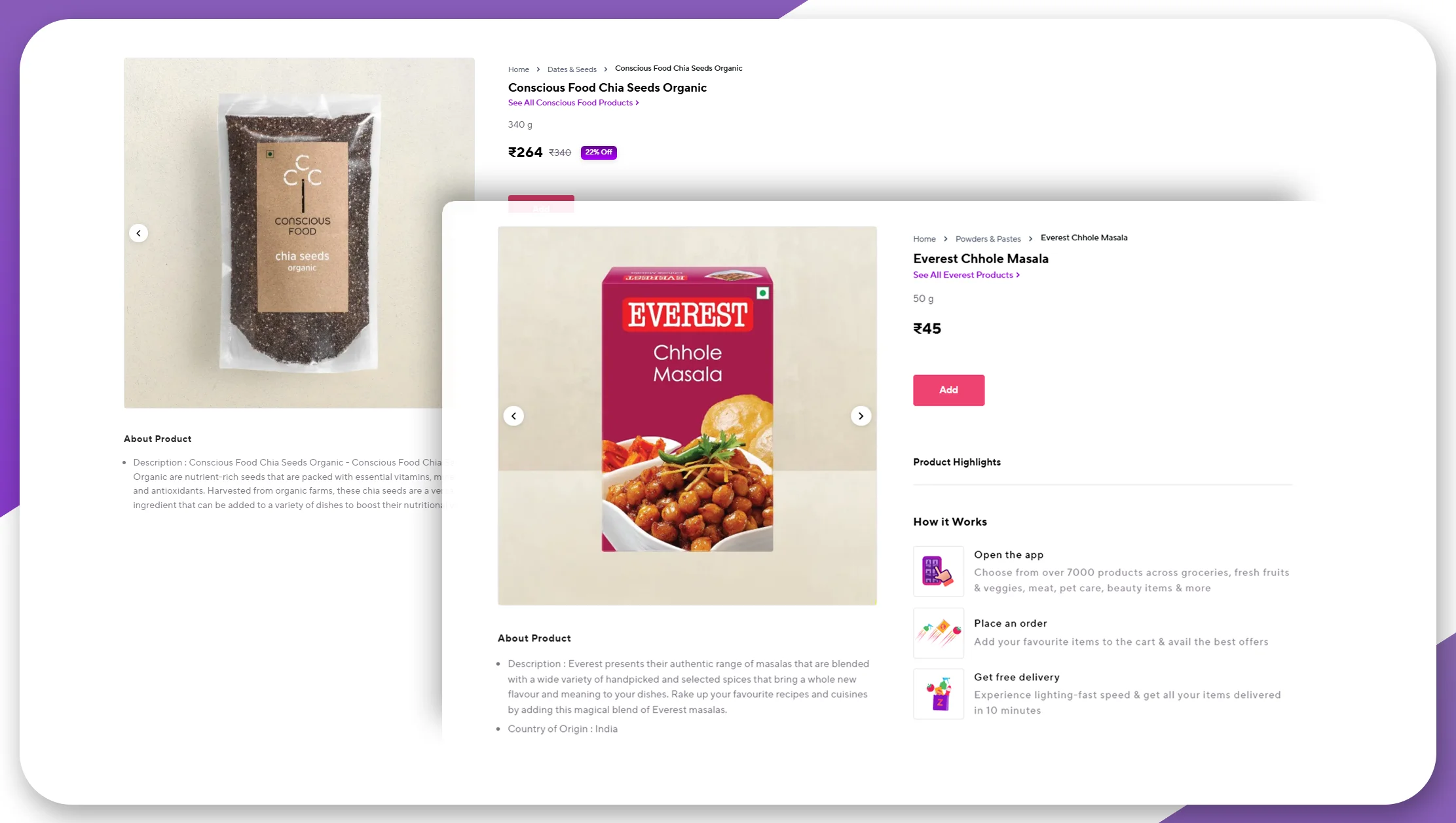Click the Open the app delivery icon
The image size is (1456, 823).
pos(937,571)
